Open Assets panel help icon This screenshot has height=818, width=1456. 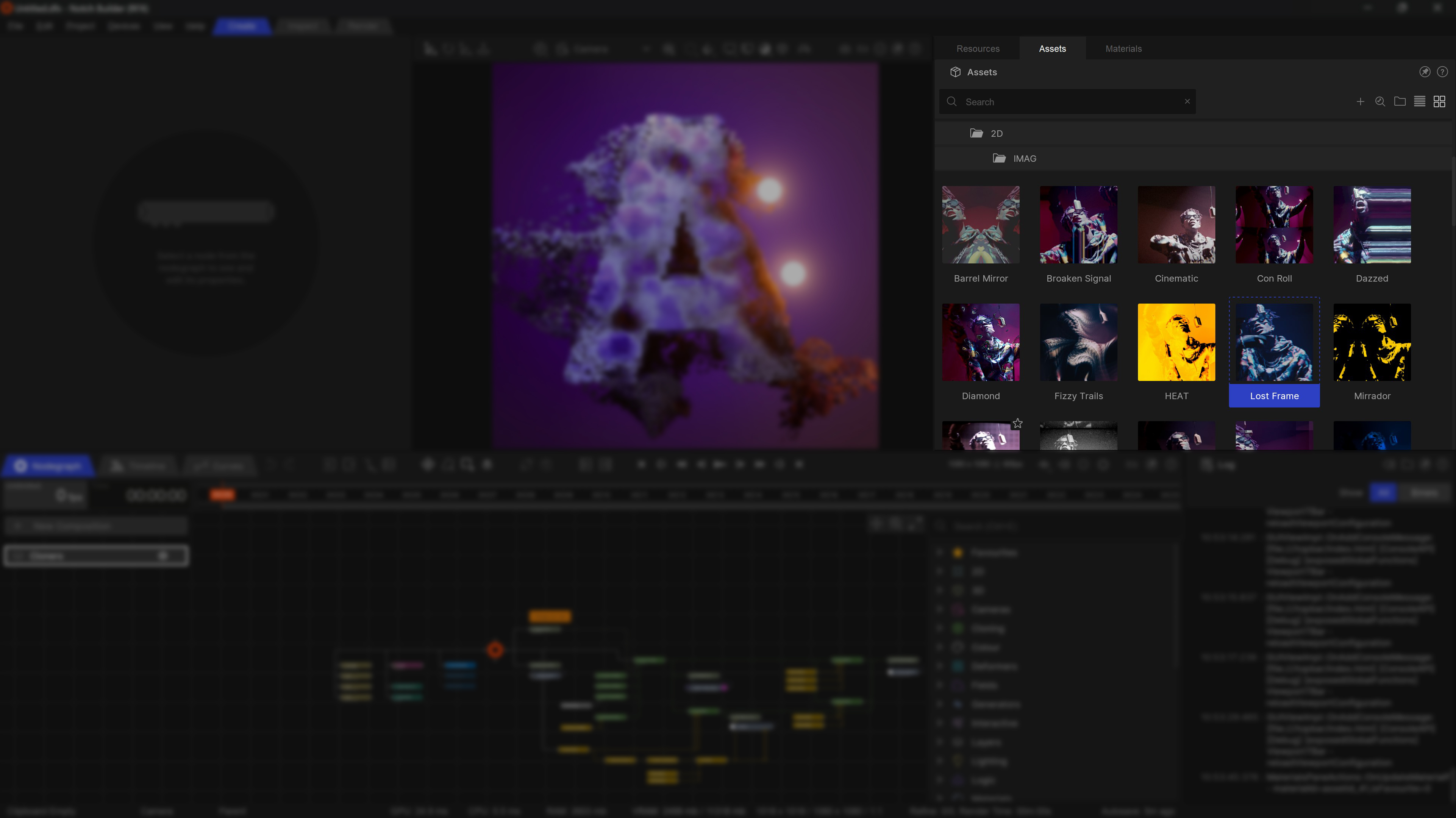pyautogui.click(x=1442, y=72)
